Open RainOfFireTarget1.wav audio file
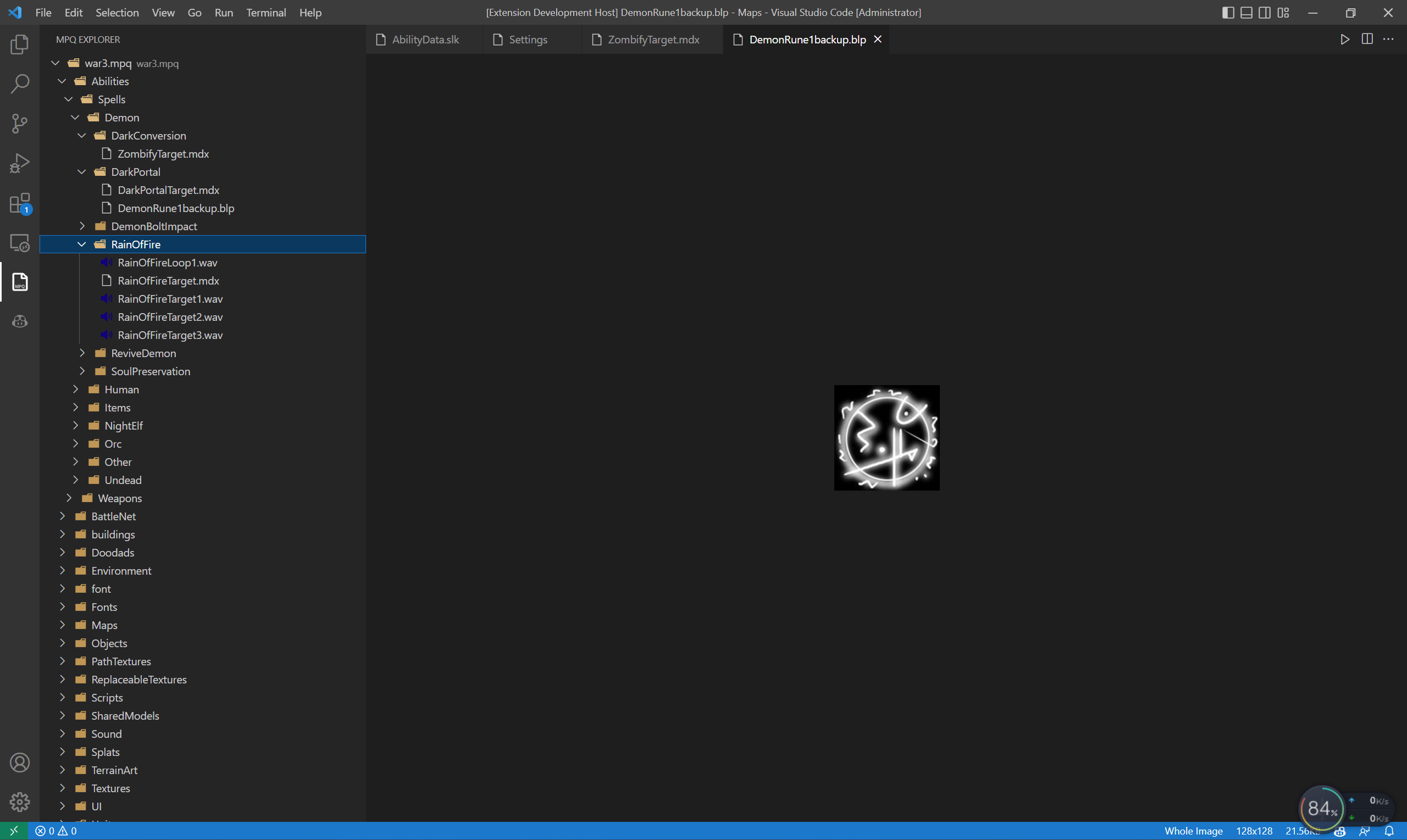Viewport: 1407px width, 840px height. [x=203, y=299]
